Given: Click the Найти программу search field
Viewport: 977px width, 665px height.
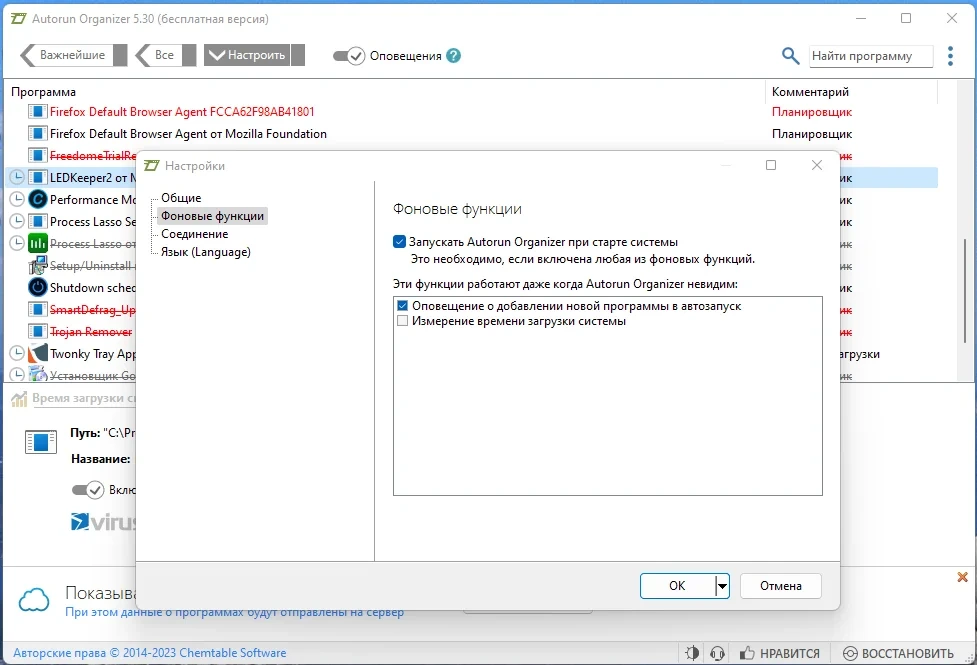Looking at the screenshot, I should [x=871, y=56].
